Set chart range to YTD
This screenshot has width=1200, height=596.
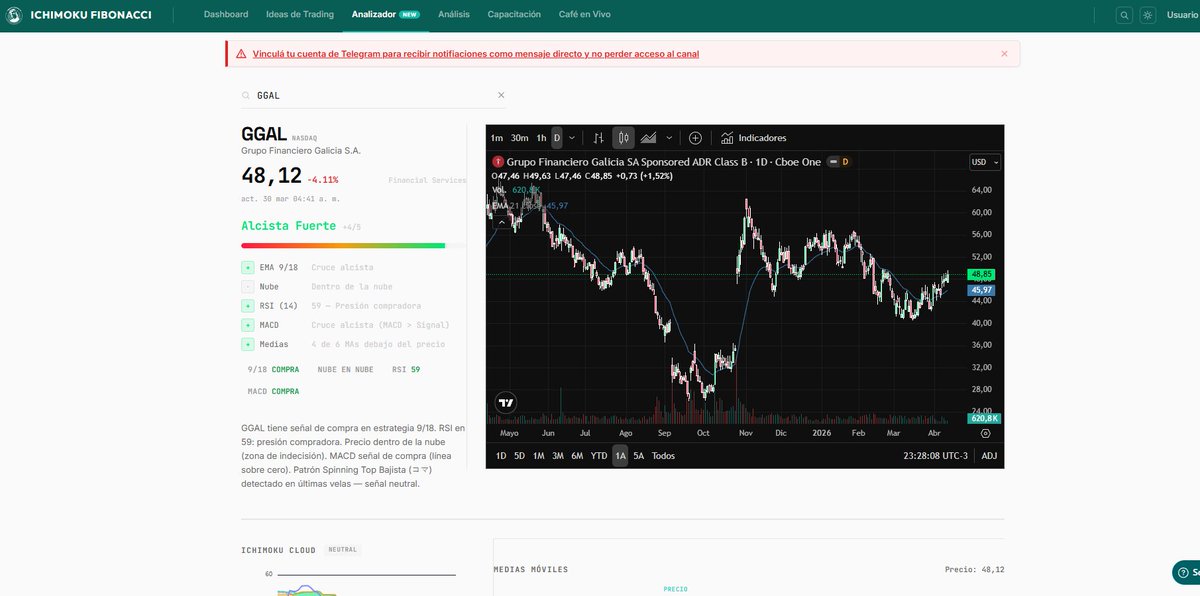tap(599, 456)
